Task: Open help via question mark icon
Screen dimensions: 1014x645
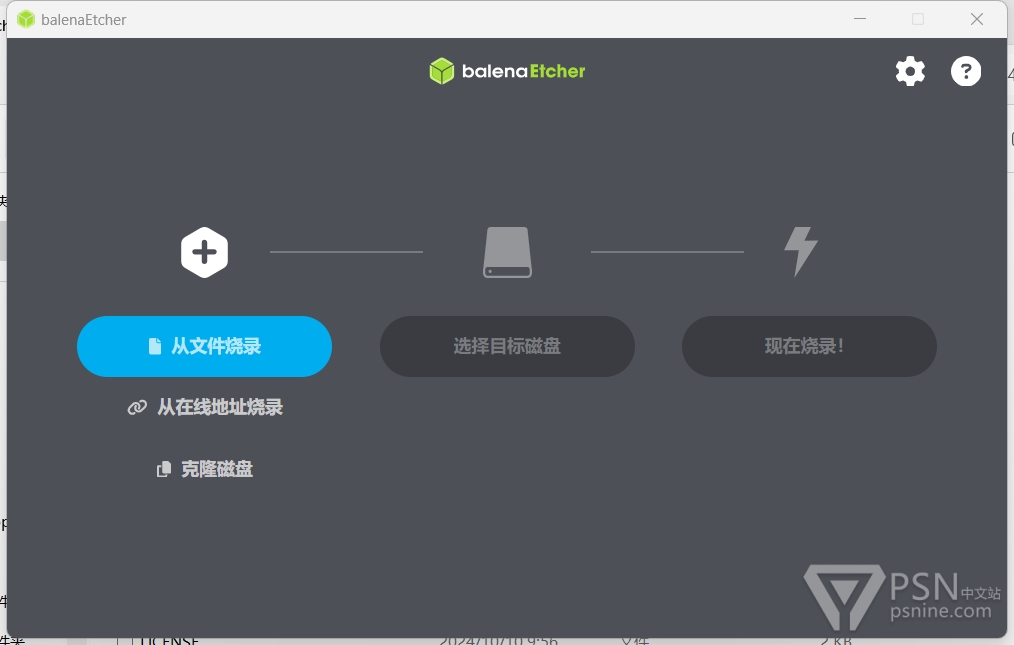Action: (x=965, y=71)
